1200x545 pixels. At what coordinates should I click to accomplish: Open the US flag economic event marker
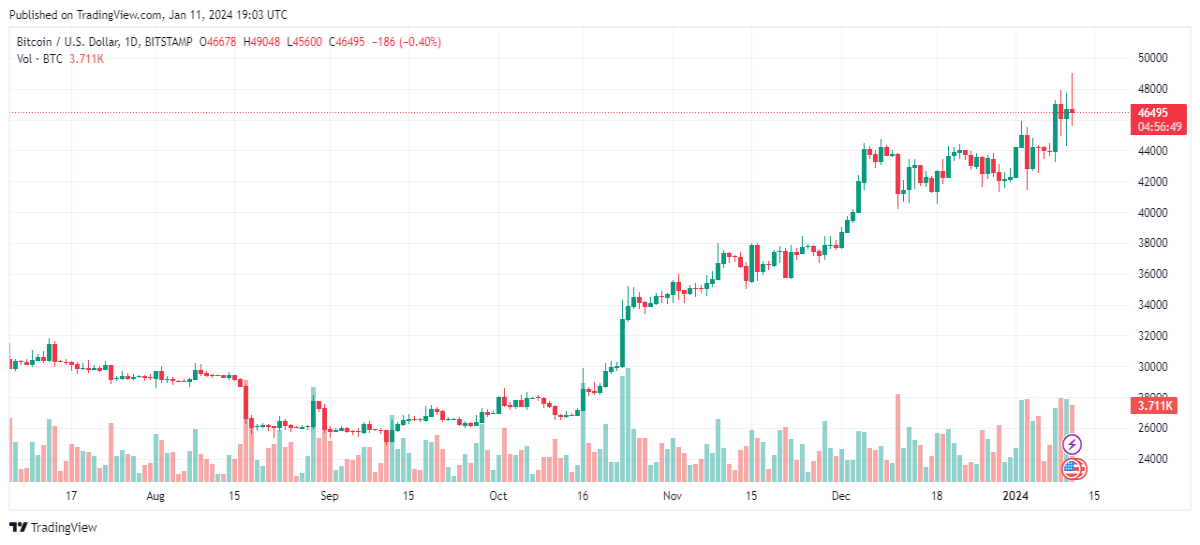1072,467
